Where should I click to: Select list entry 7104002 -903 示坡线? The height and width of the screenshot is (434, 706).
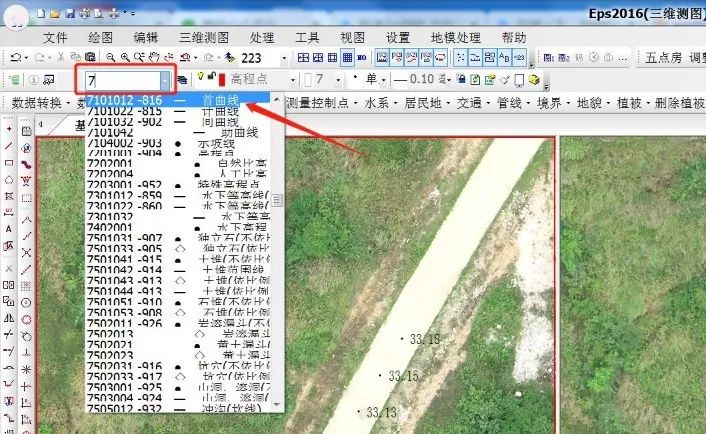point(178,143)
